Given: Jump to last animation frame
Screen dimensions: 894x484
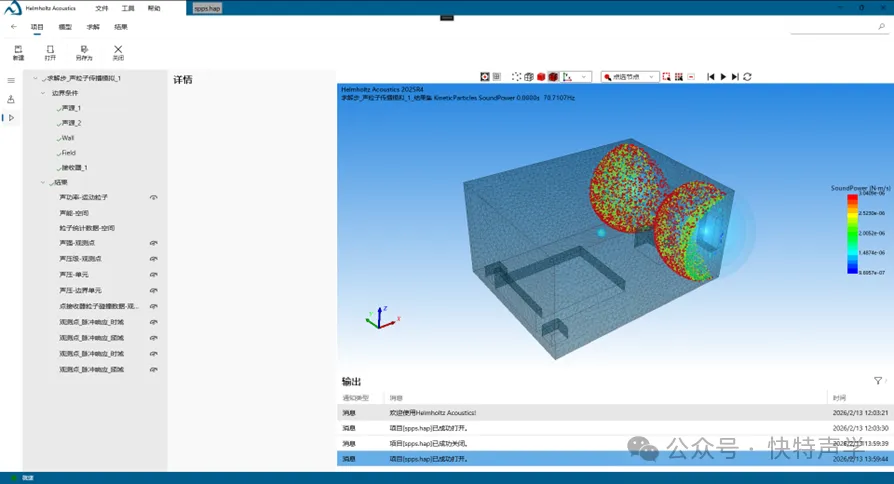Looking at the screenshot, I should pyautogui.click(x=735, y=76).
